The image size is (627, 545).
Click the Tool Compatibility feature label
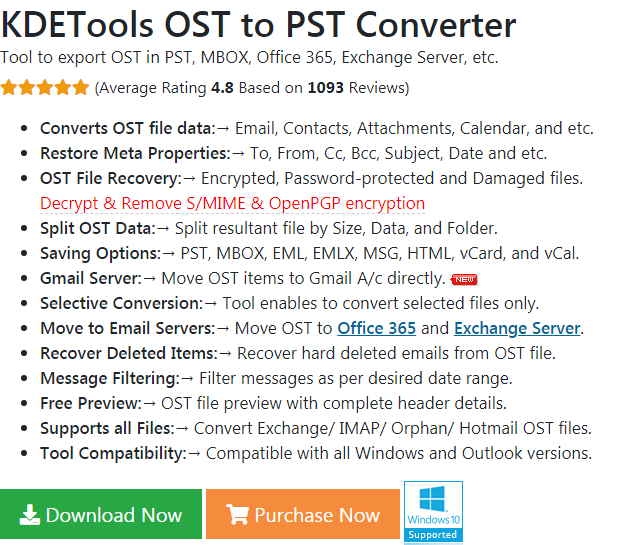click(x=113, y=453)
